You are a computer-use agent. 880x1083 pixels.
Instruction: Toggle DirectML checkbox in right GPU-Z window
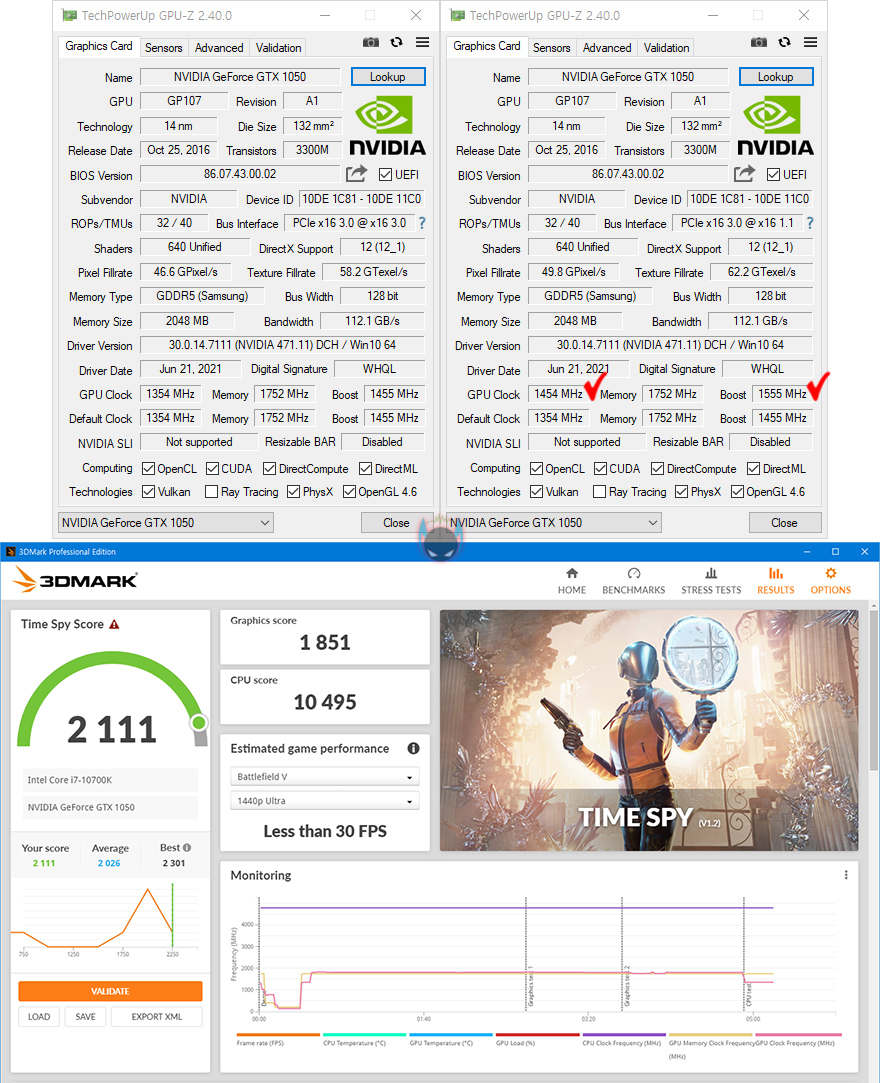pos(754,469)
